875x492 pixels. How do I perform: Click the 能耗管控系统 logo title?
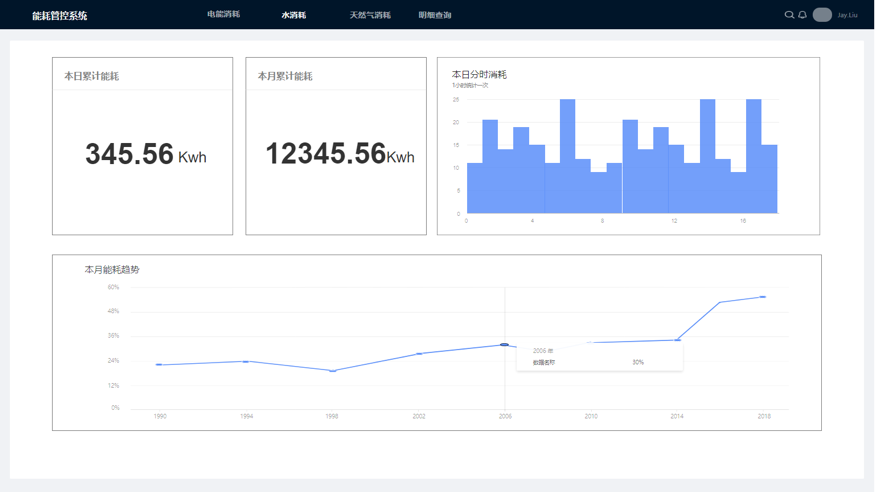59,16
